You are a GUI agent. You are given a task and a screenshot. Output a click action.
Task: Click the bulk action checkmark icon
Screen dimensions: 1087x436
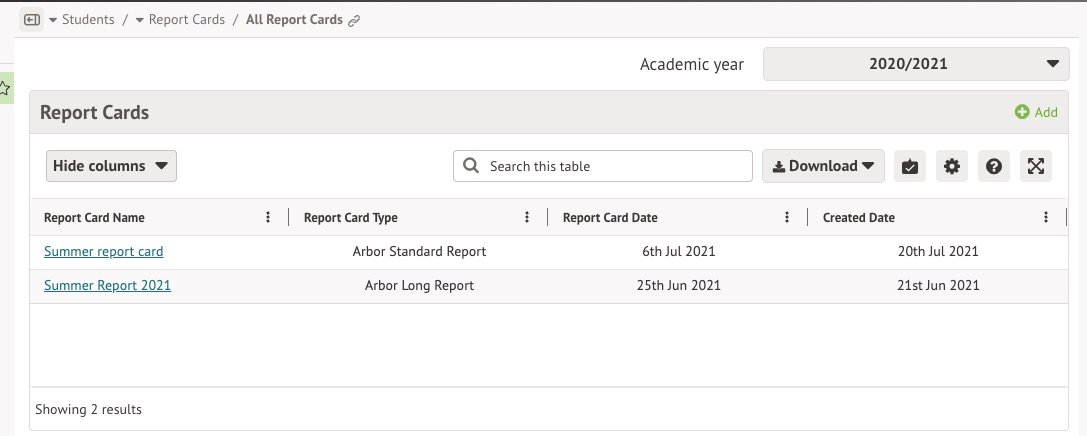coord(909,167)
